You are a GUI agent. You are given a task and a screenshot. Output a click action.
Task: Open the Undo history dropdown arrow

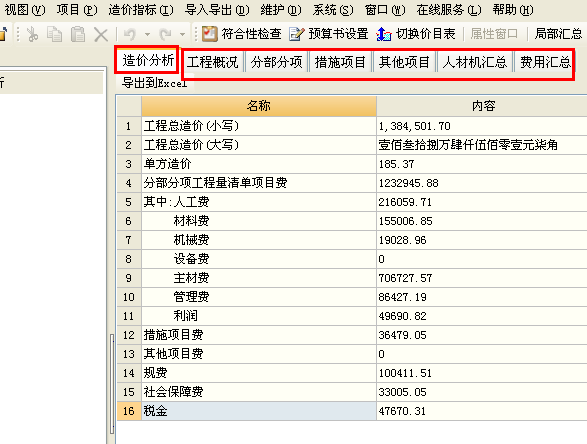tap(147, 35)
